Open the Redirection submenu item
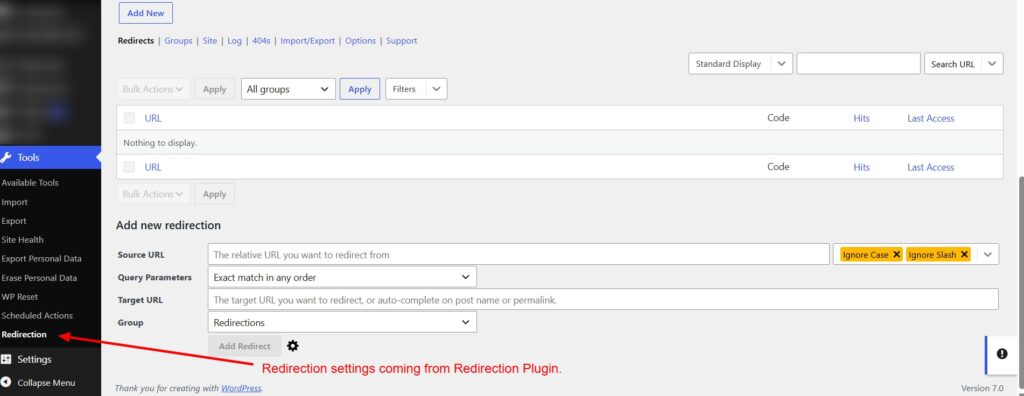The image size is (1024, 396). point(24,335)
